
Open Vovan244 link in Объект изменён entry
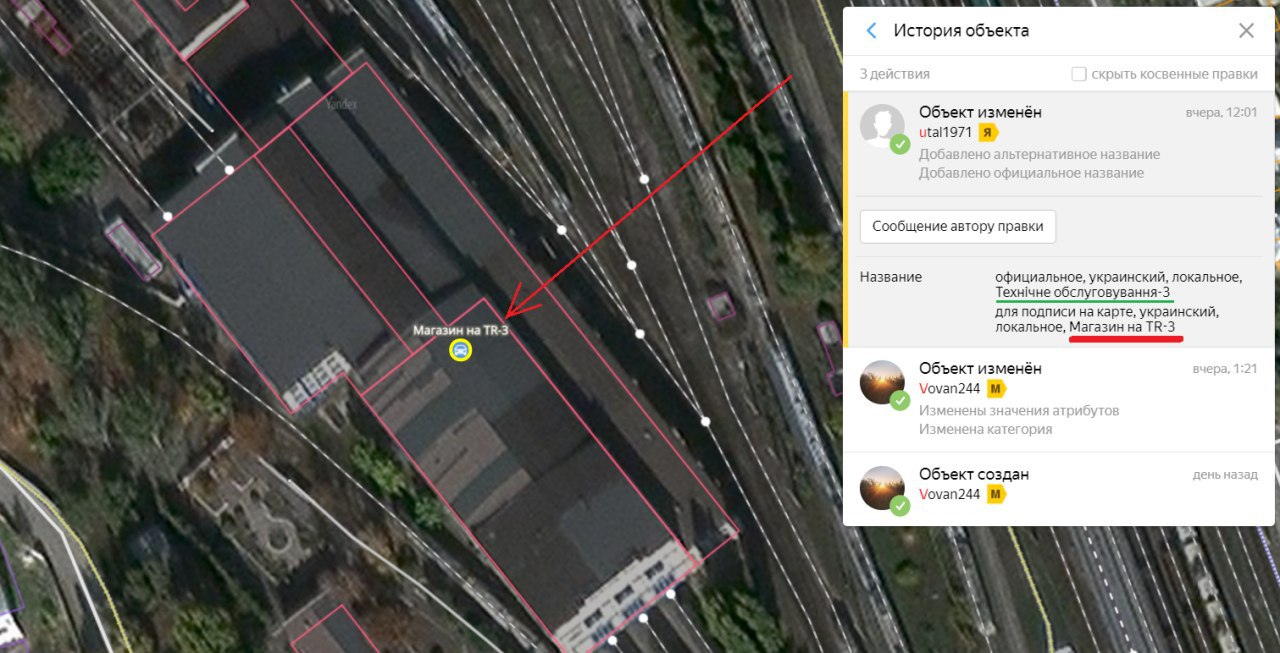point(949,388)
